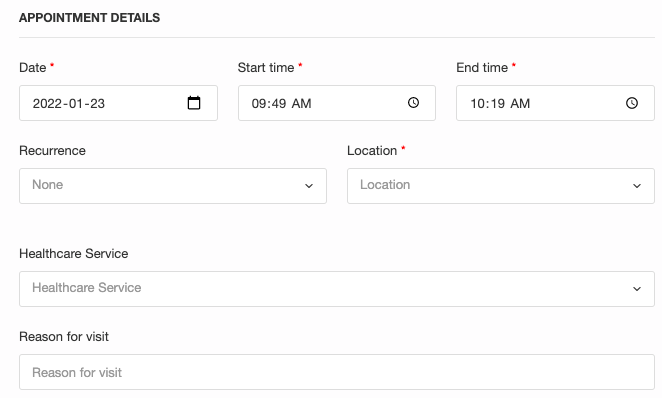Open the Location dropdown
This screenshot has height=398, width=662.
pos(501,186)
